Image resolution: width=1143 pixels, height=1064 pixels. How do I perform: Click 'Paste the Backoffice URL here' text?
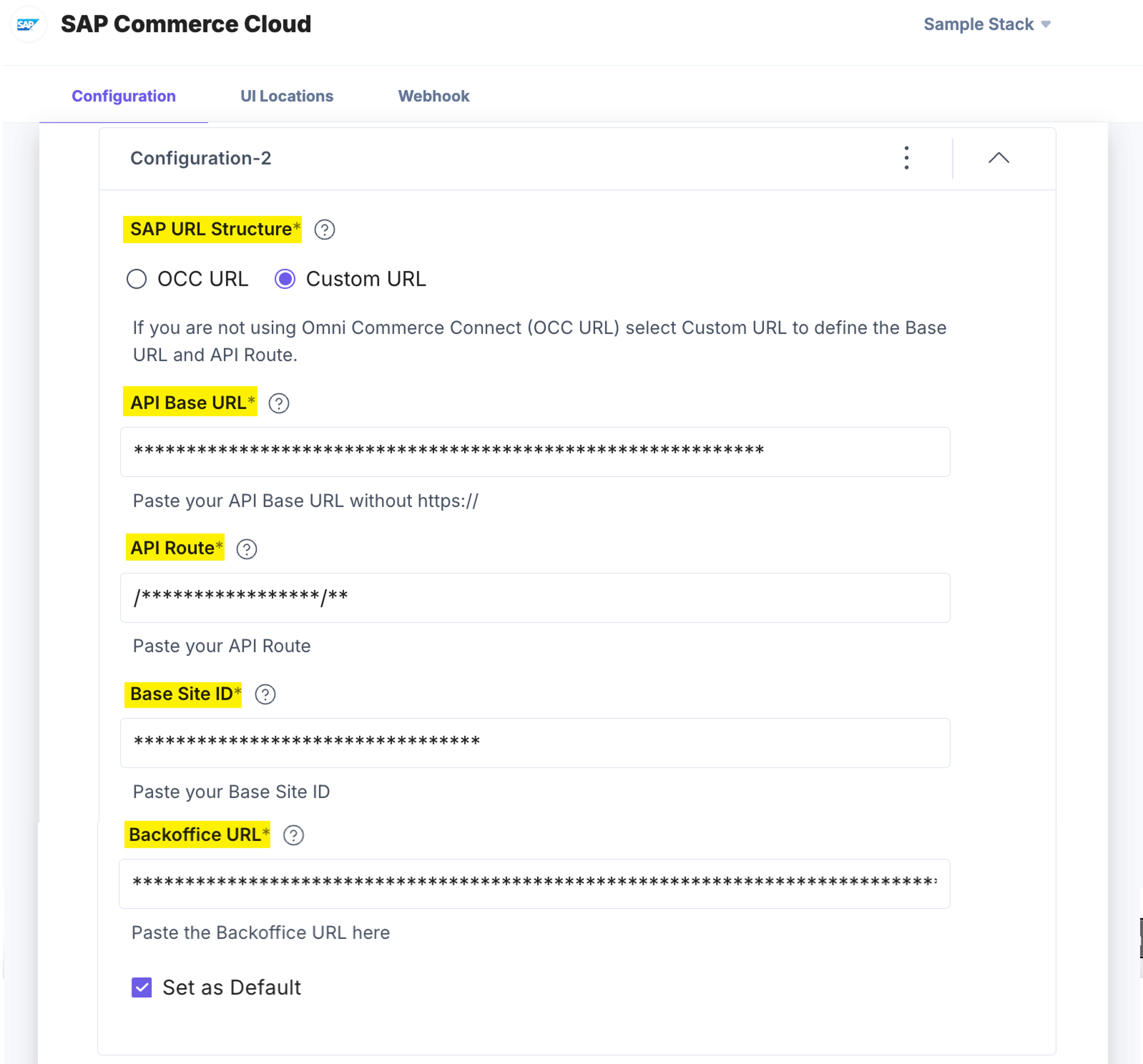tap(260, 932)
